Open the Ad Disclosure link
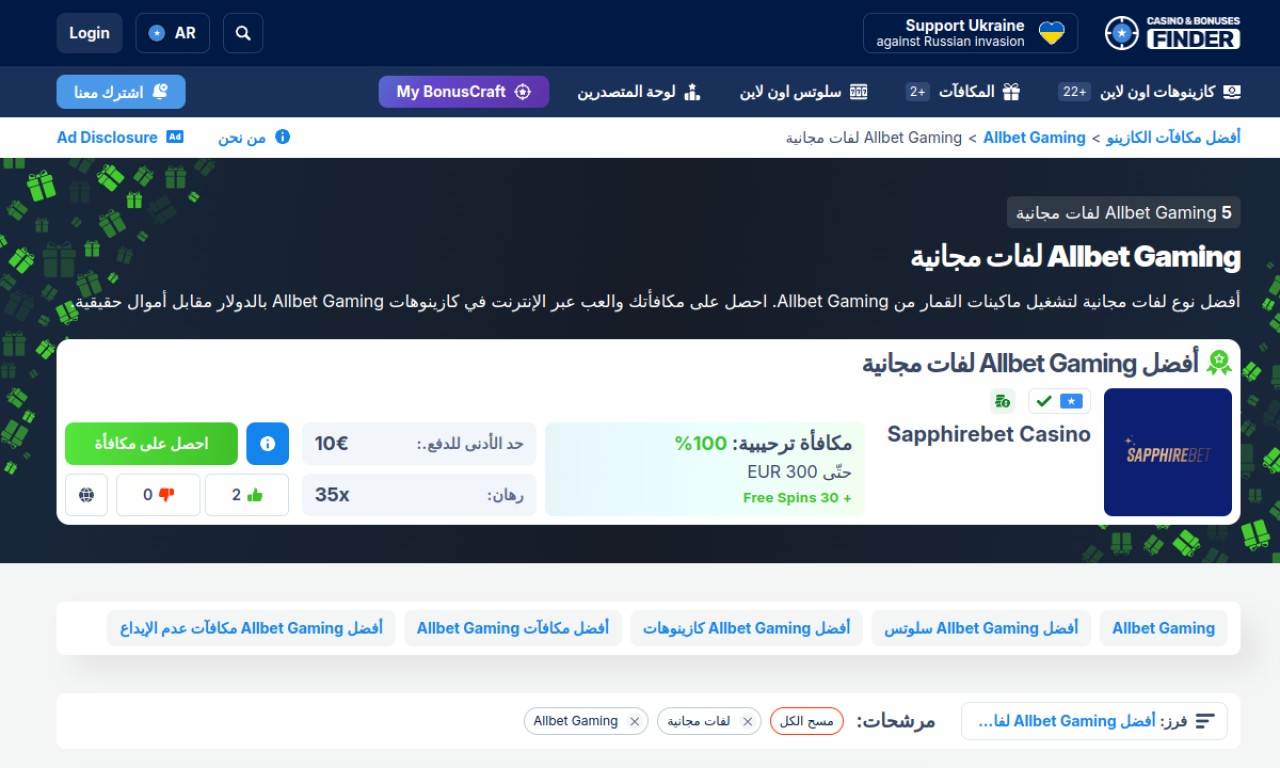This screenshot has width=1280, height=768. click(x=120, y=137)
